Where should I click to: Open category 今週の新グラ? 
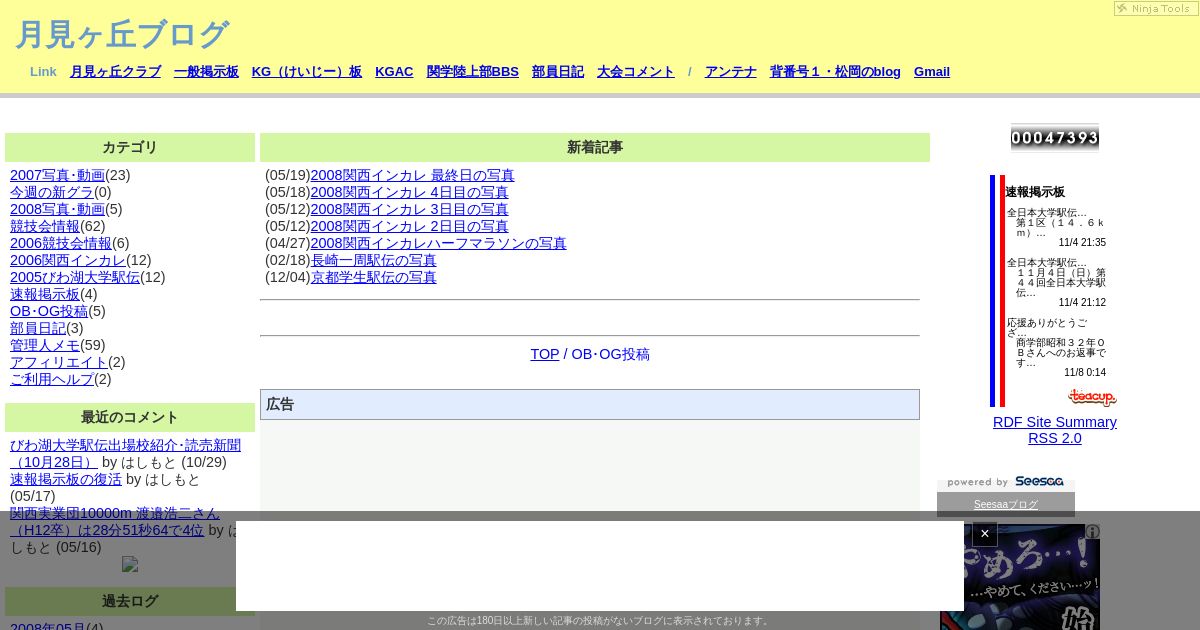52,192
